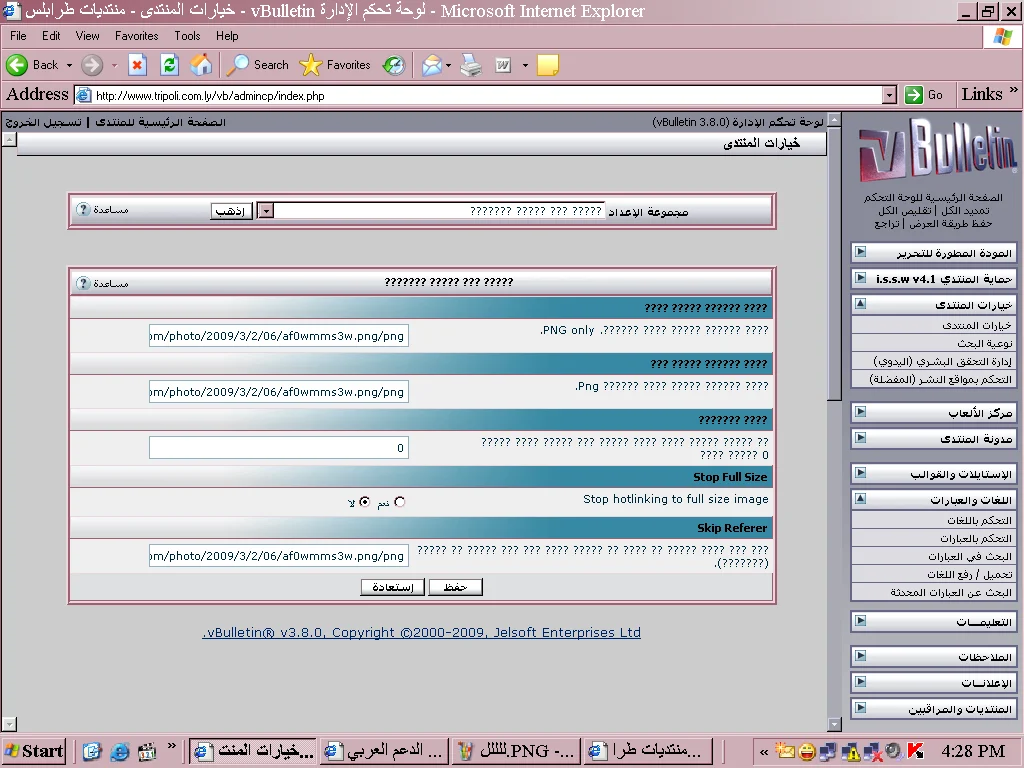Viewport: 1024px width, 768px height.
Task: Click the PNG only image path field
Action: (279, 336)
